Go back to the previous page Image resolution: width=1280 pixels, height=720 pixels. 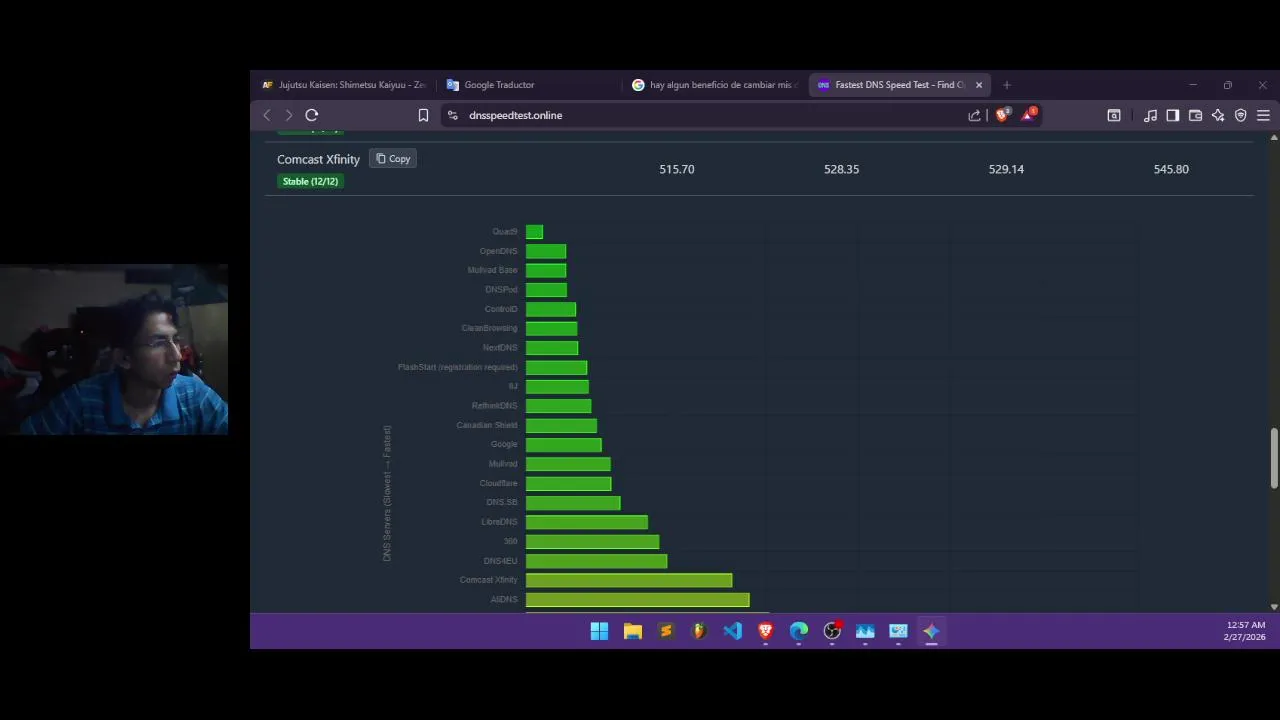pos(267,115)
